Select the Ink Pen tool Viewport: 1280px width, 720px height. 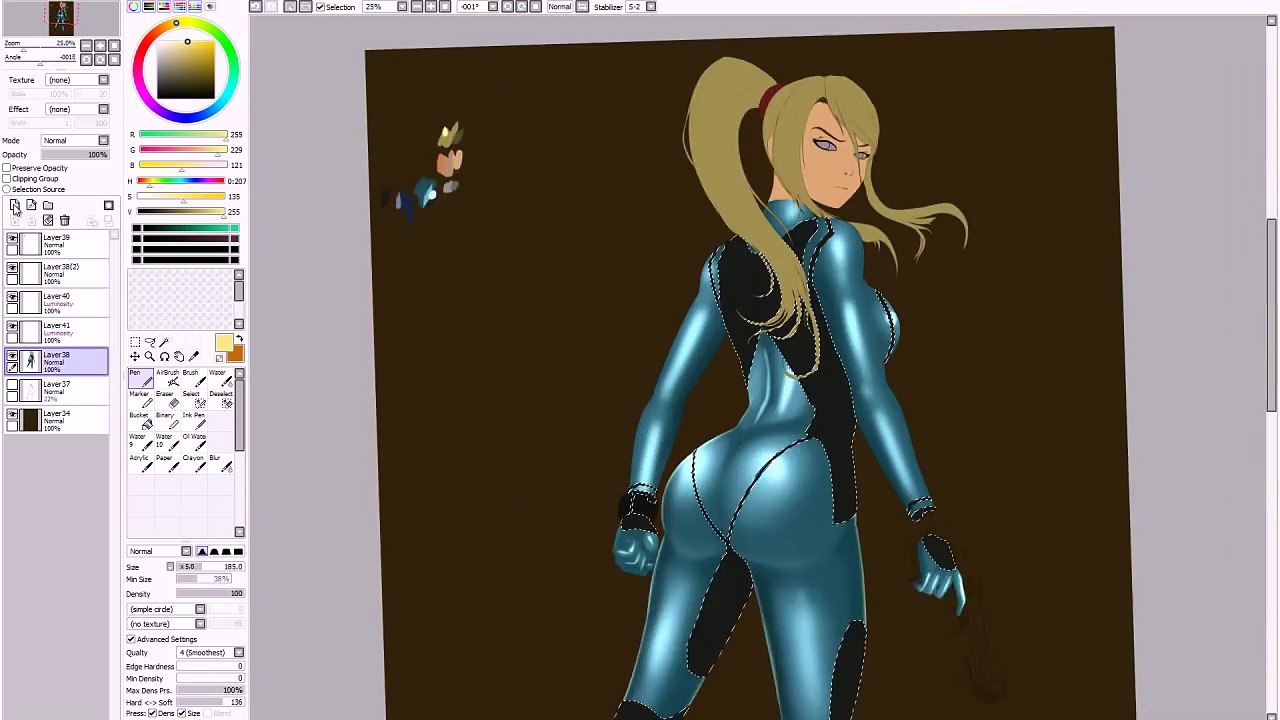(x=192, y=420)
